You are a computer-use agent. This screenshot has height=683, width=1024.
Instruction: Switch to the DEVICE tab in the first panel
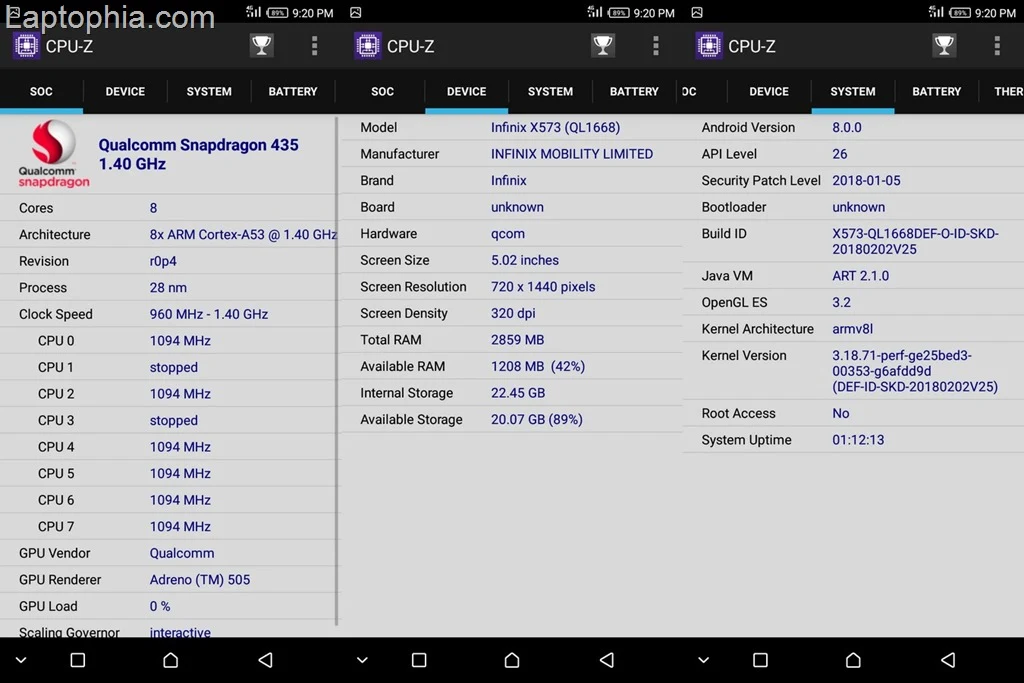[x=125, y=91]
